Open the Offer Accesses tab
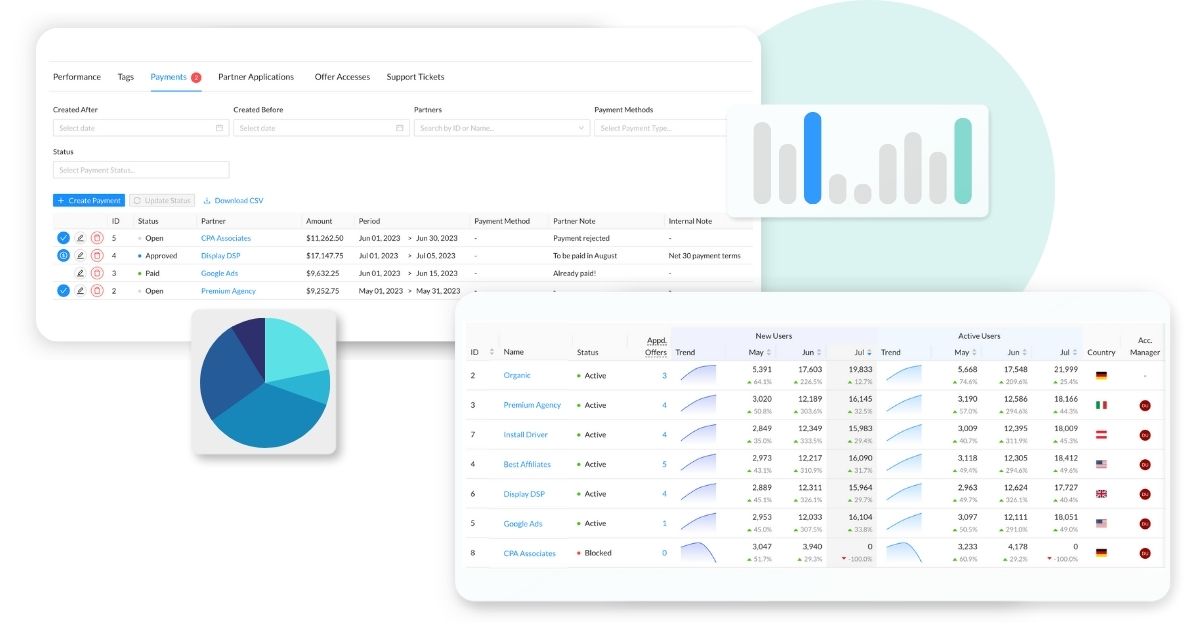Screen dimensions: 1200x627 click(x=342, y=77)
